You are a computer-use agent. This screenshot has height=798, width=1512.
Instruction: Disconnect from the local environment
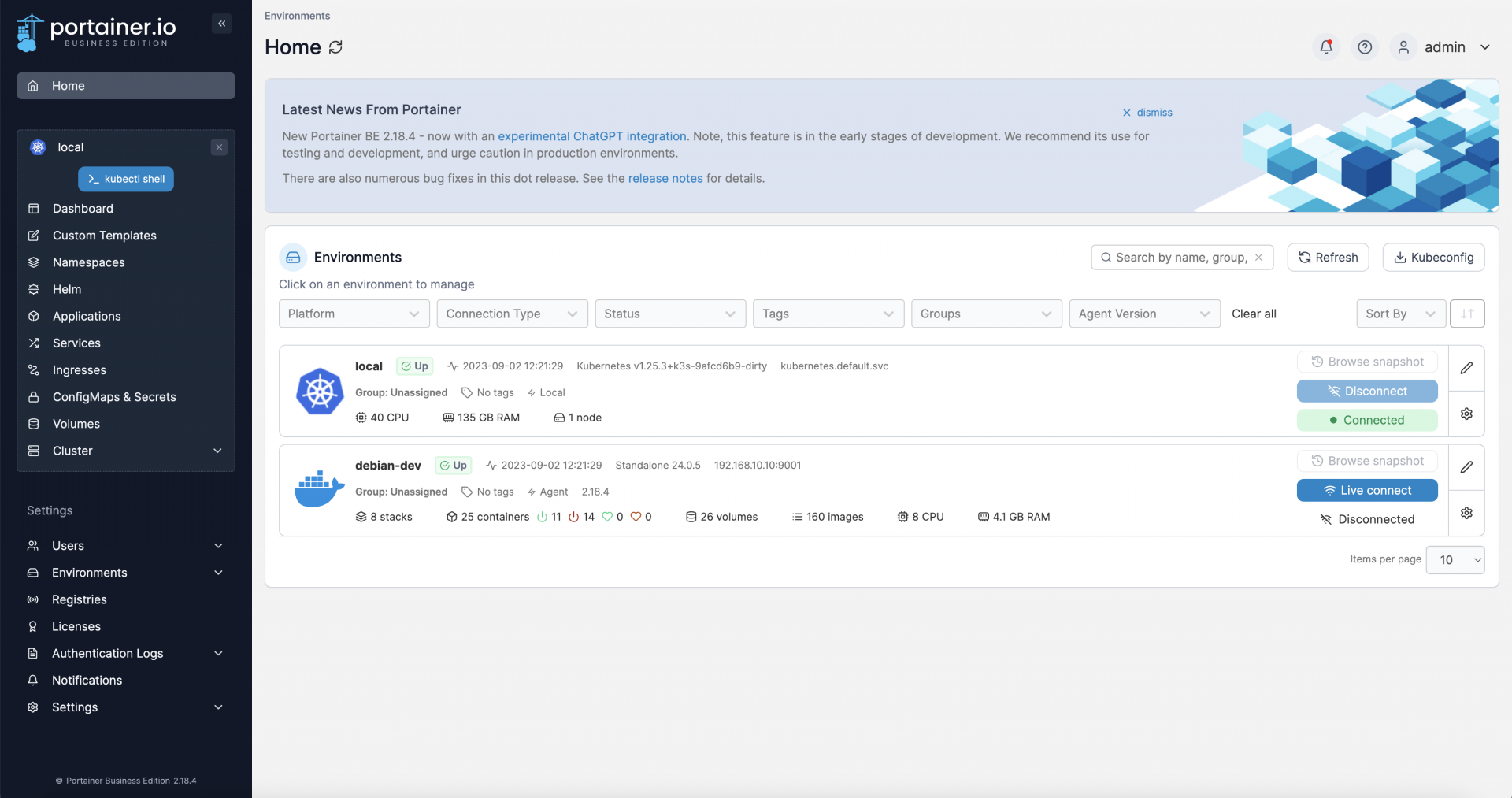(x=1367, y=392)
